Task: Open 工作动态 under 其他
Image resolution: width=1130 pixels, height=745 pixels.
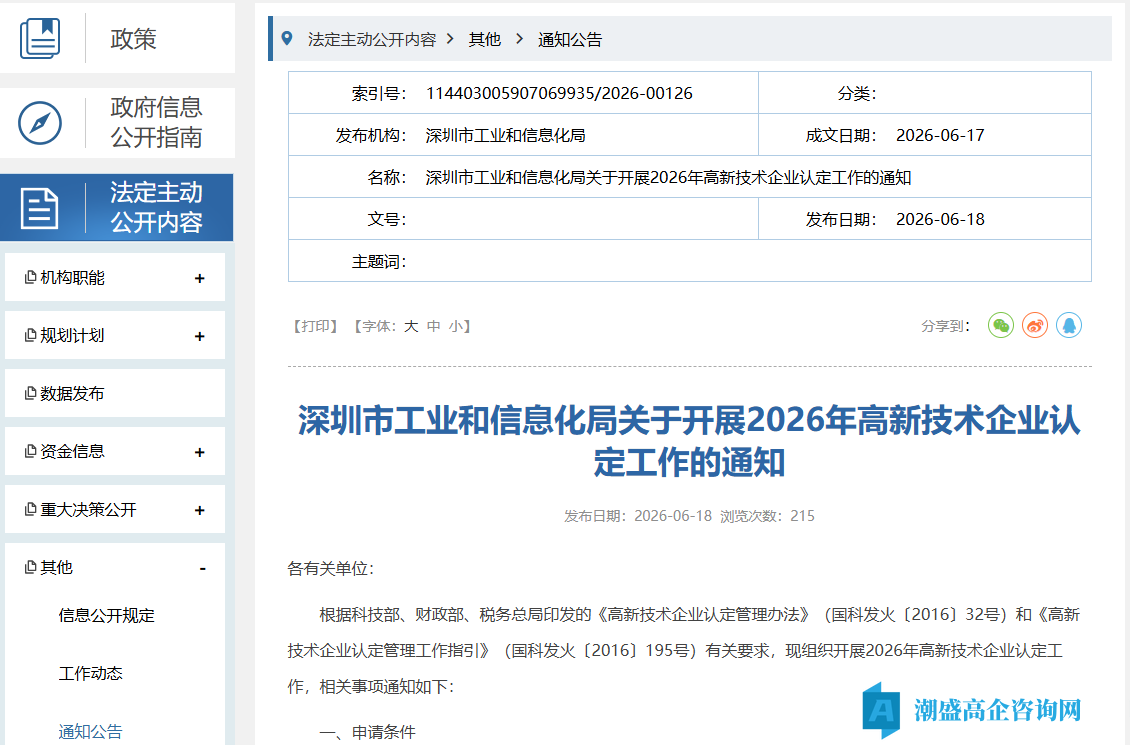Action: click(x=91, y=673)
